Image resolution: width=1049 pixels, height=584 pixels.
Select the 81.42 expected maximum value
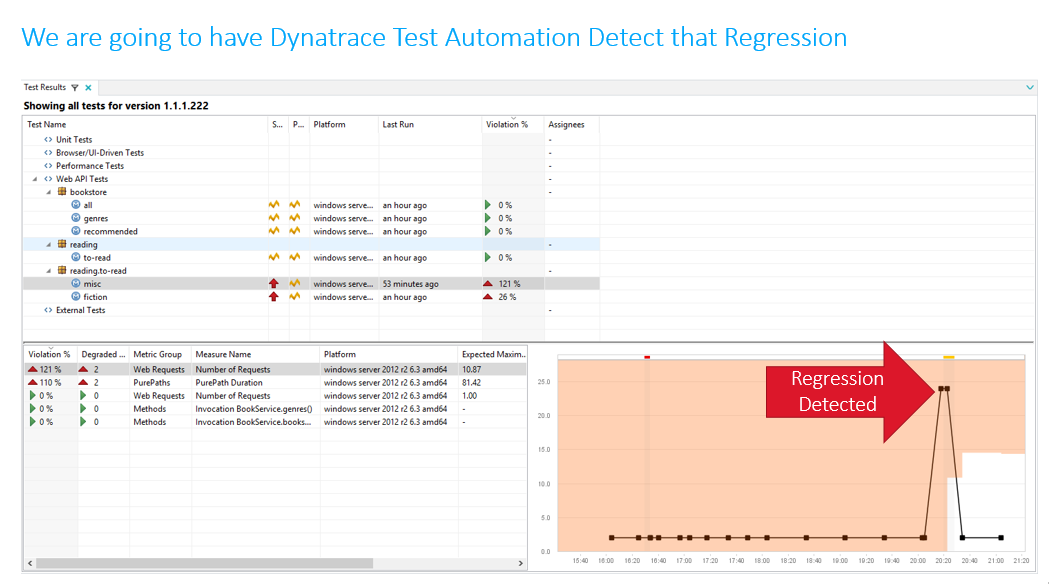coord(472,383)
